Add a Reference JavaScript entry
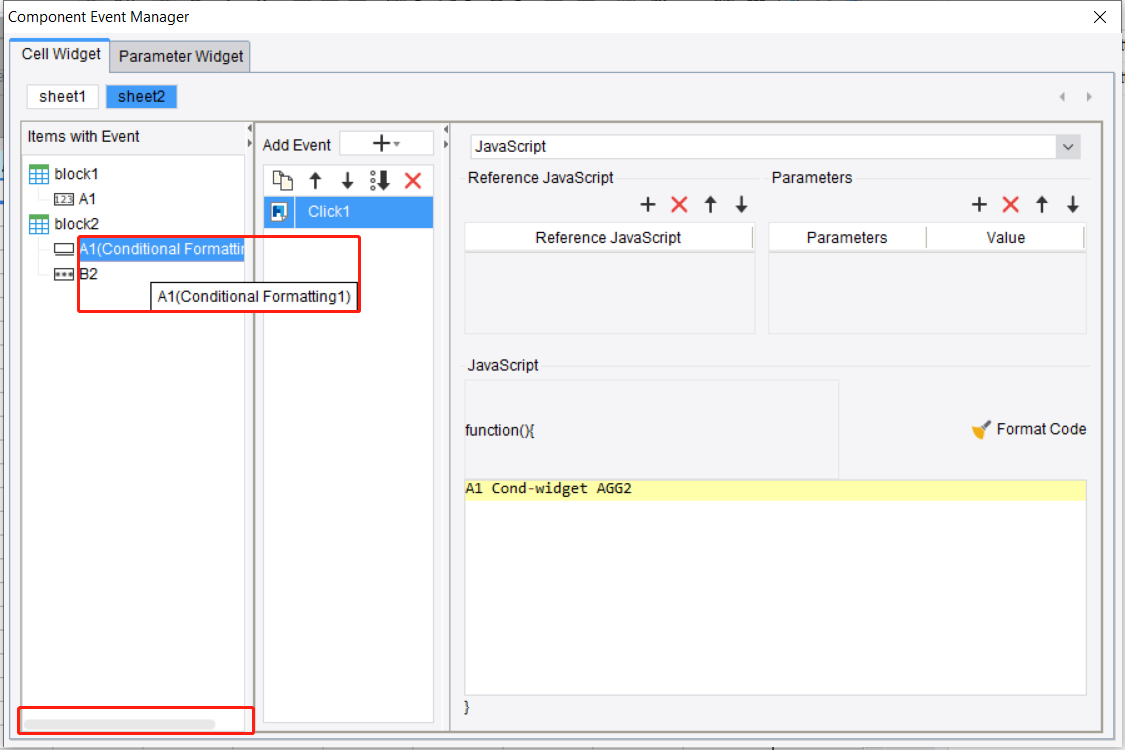This screenshot has width=1125, height=750. point(648,205)
